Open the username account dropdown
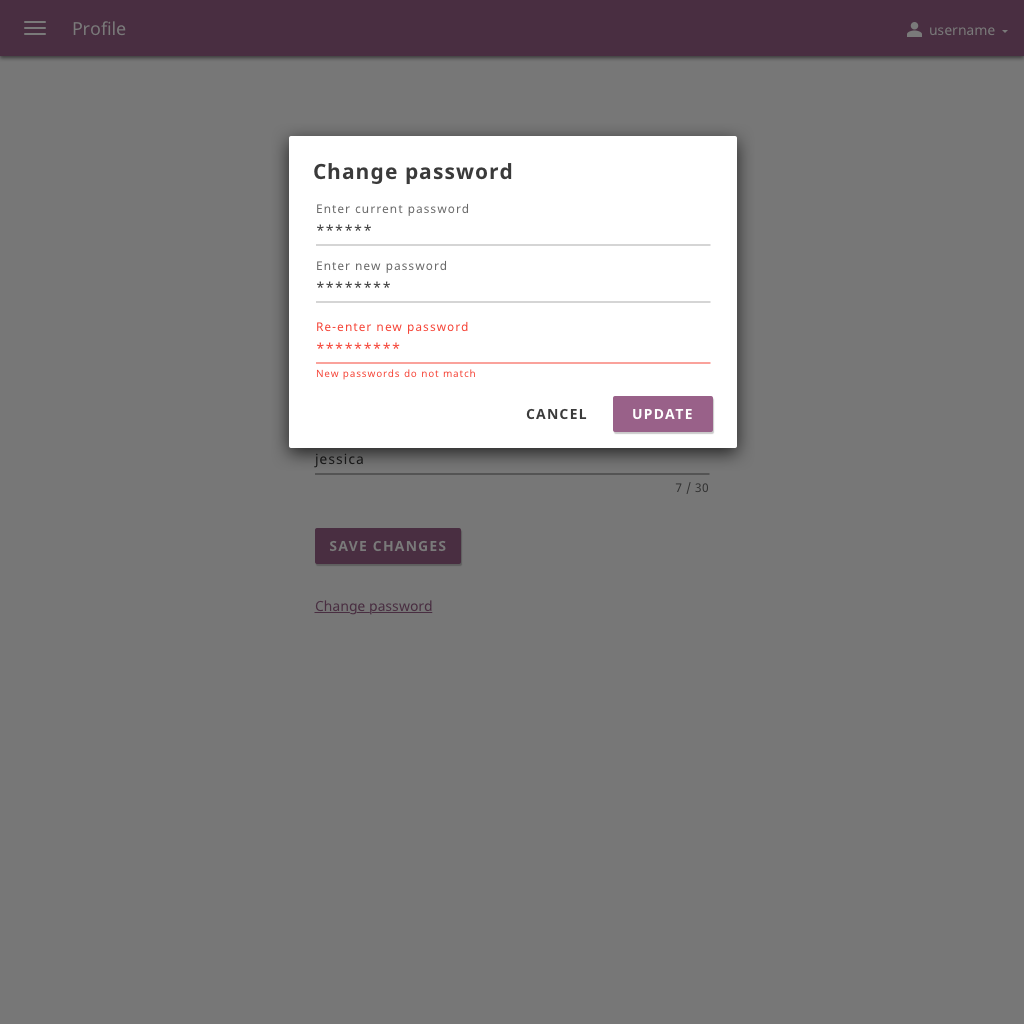This screenshot has height=1024, width=1024. coord(960,30)
